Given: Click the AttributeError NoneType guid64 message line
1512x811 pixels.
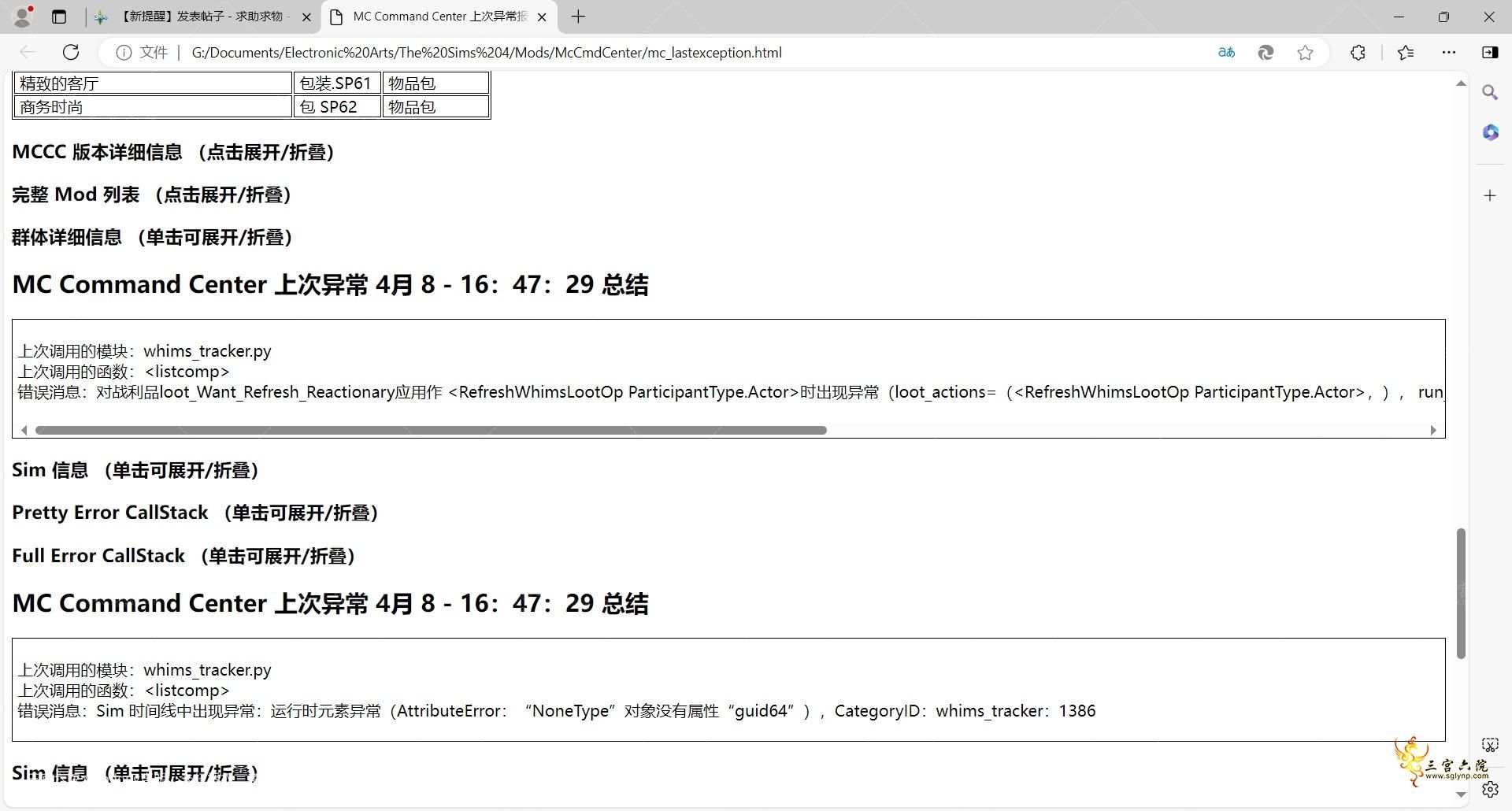Looking at the screenshot, I should click(x=557, y=711).
